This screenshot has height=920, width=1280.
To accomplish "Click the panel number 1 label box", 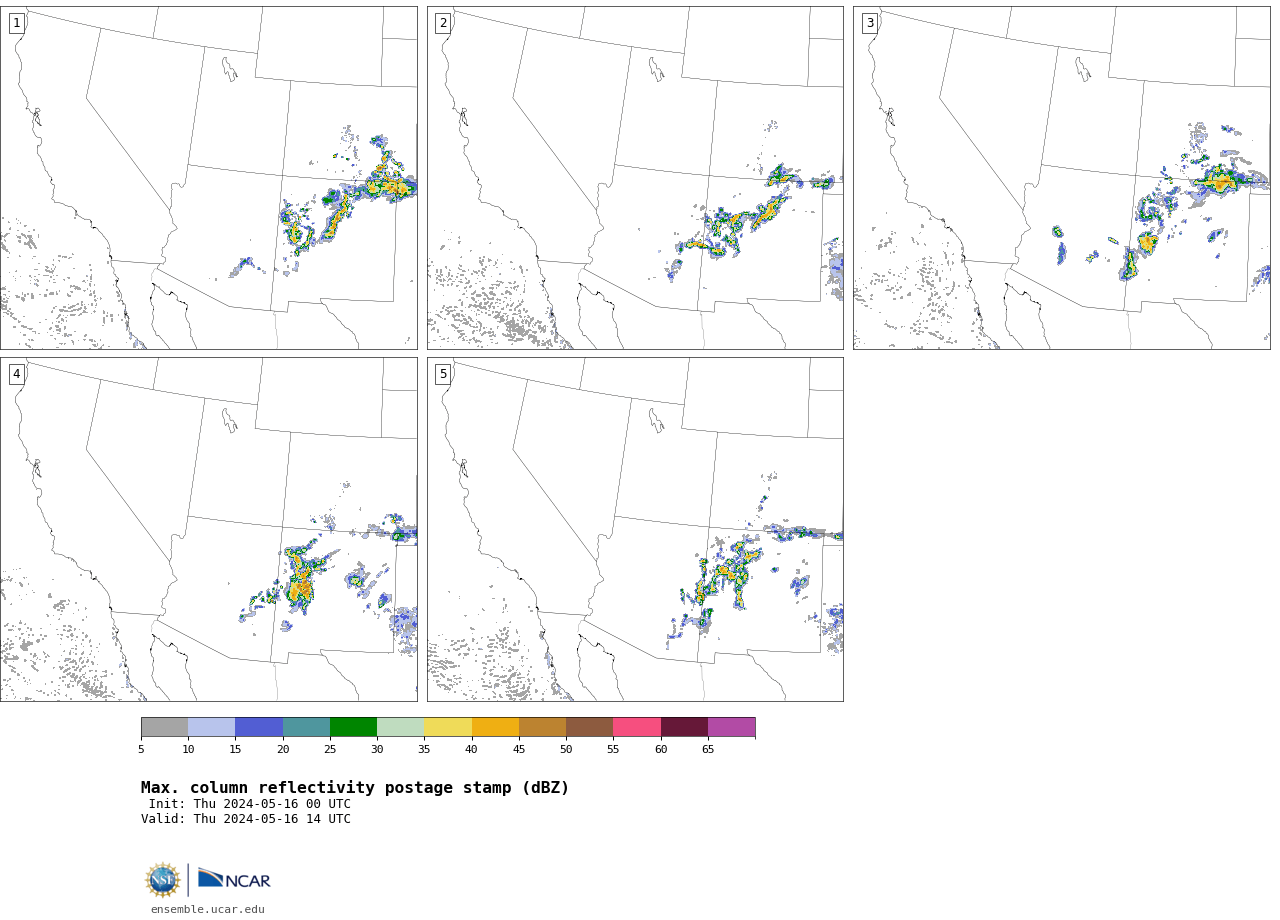I will [x=16, y=23].
